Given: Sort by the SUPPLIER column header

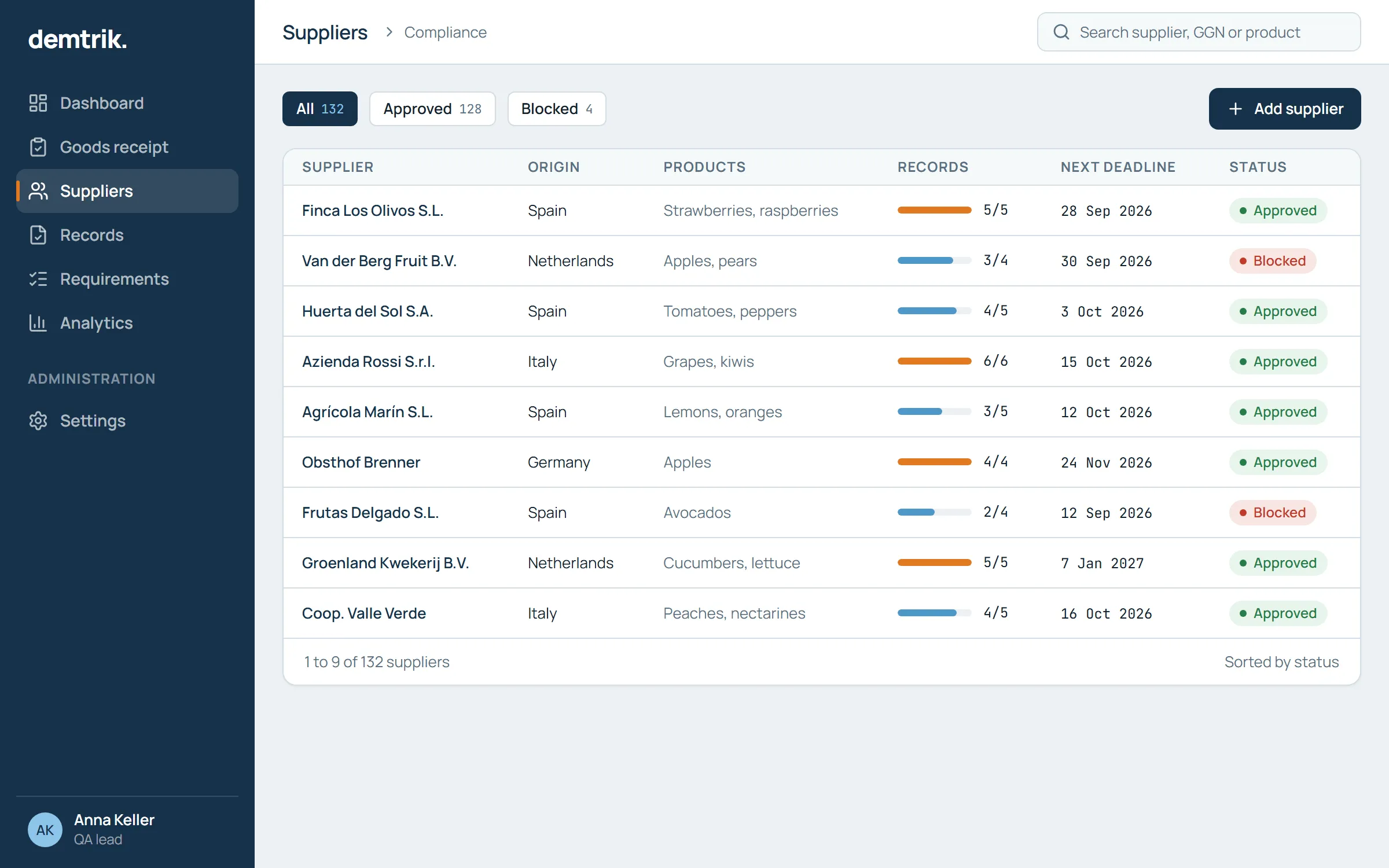Looking at the screenshot, I should click(x=338, y=167).
